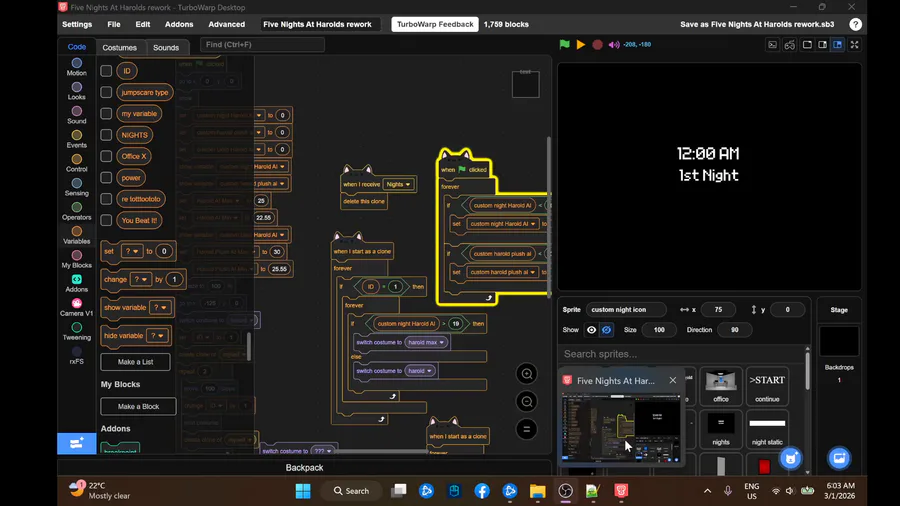
Task: Check the Office X variable checkbox
Action: click(106, 156)
